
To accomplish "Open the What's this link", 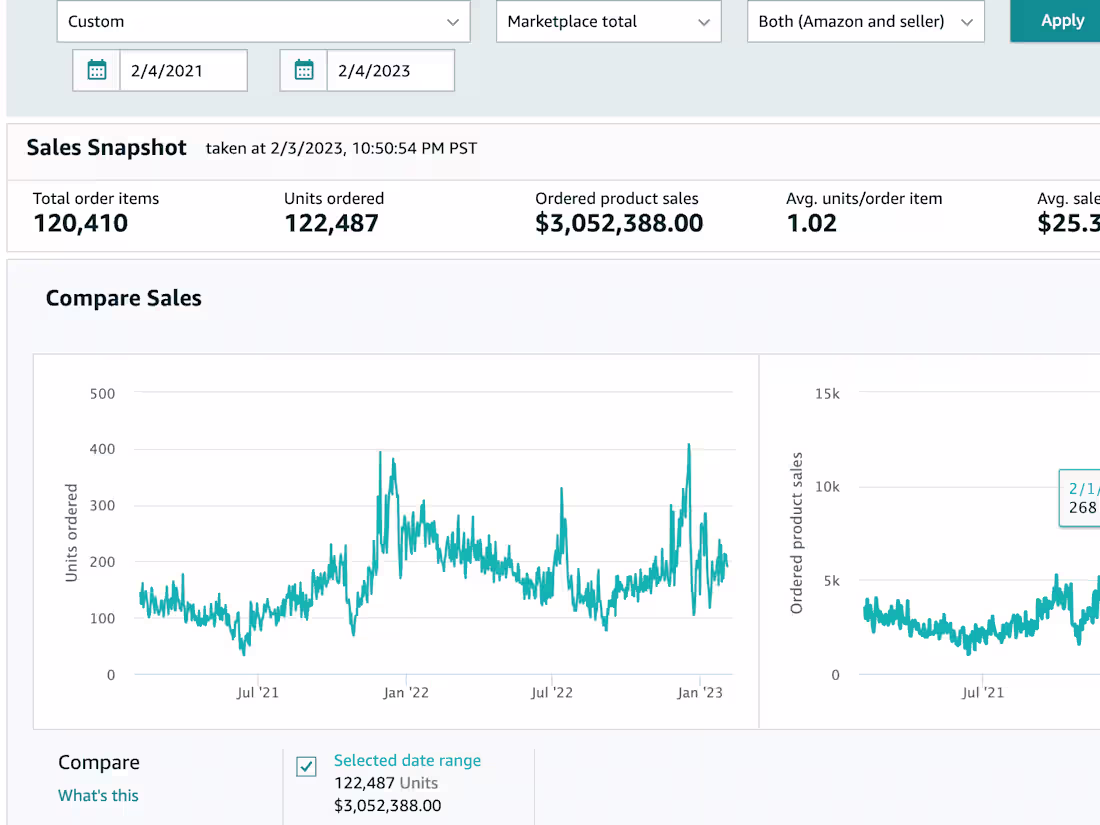I will 98,795.
